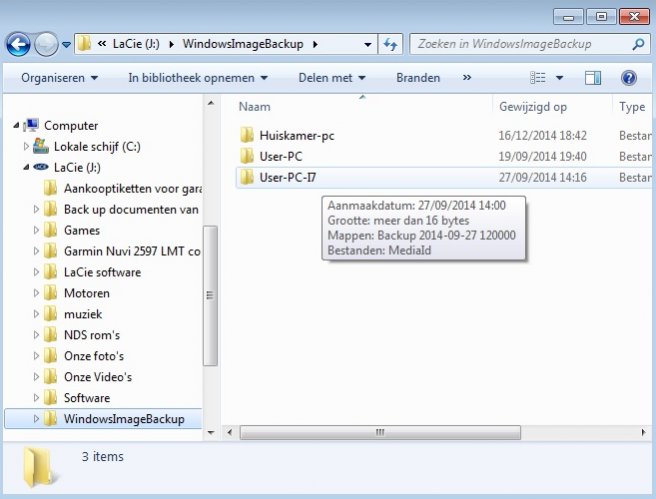This screenshot has width=656, height=499.
Task: Click the greyed Forward arrow button
Action: (46, 44)
